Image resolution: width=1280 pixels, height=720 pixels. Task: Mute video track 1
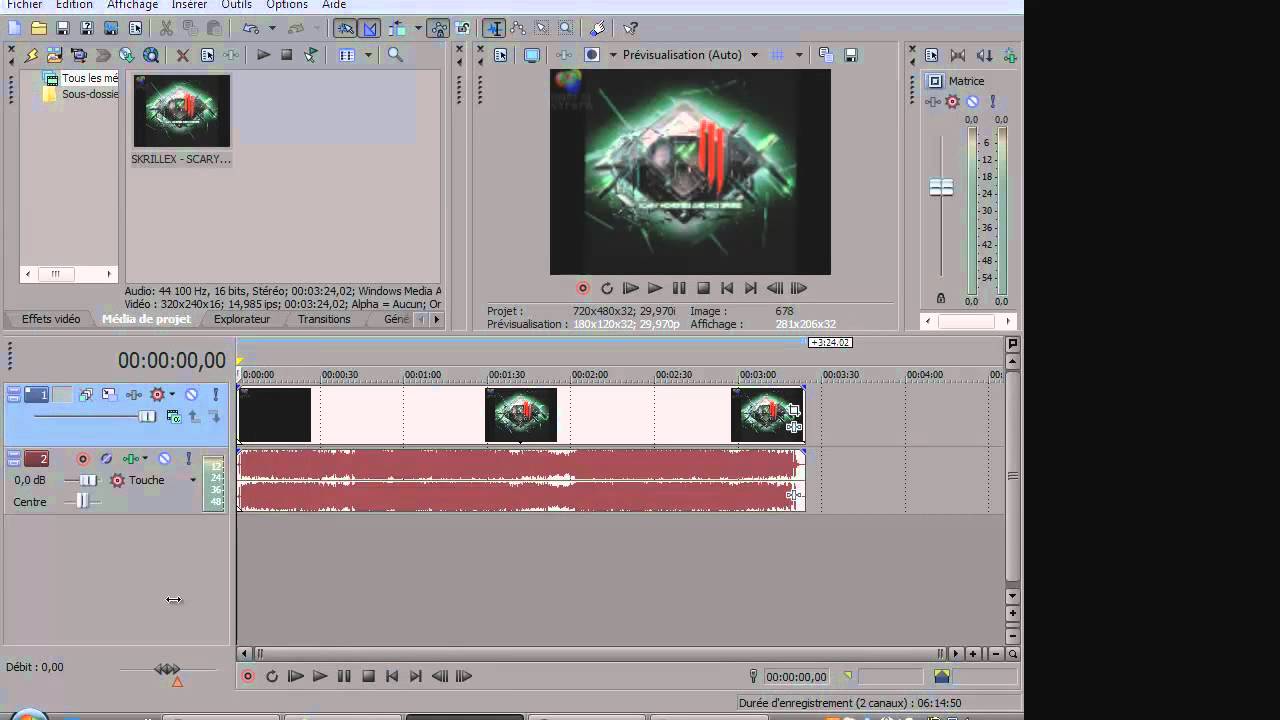pyautogui.click(x=192, y=395)
